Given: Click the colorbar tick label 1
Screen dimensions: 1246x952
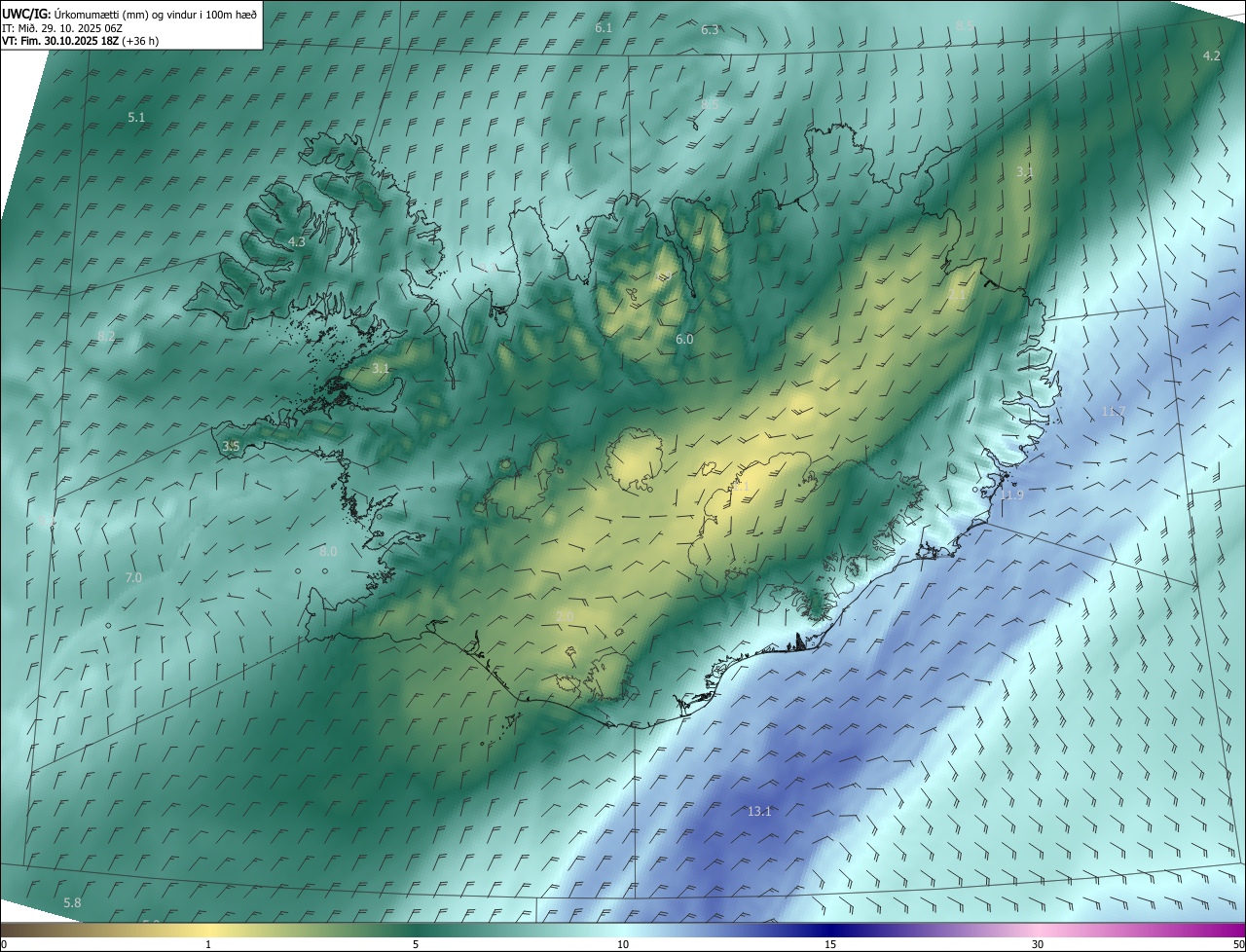Looking at the screenshot, I should pos(208,944).
